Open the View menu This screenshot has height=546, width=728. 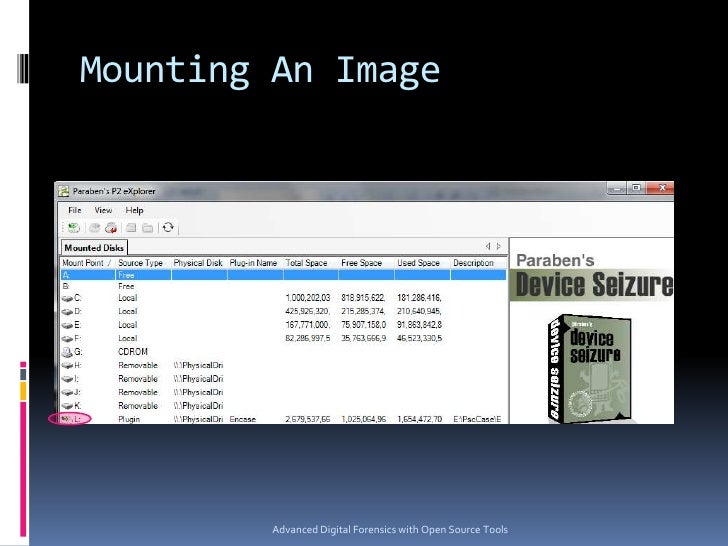coord(103,210)
